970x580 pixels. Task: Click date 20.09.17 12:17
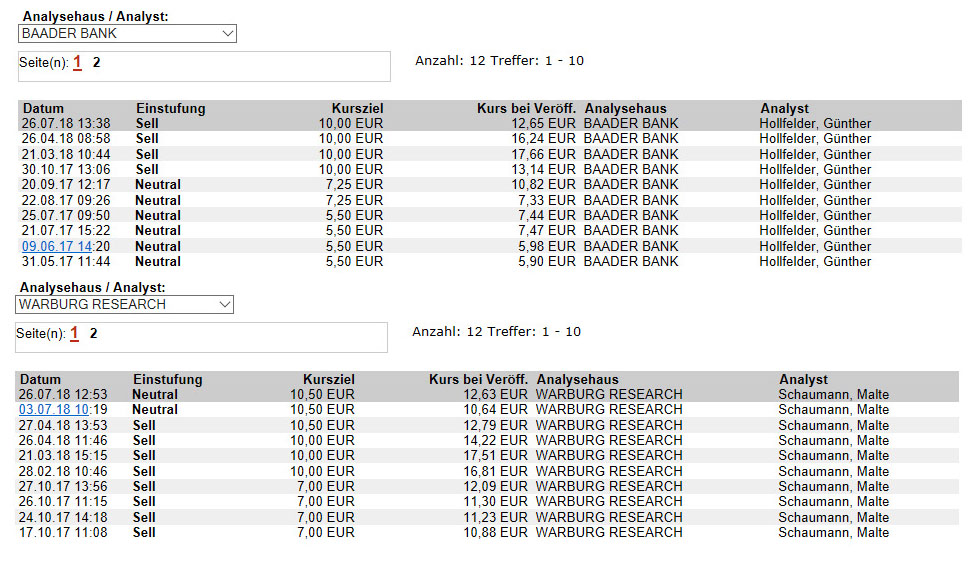point(66,184)
